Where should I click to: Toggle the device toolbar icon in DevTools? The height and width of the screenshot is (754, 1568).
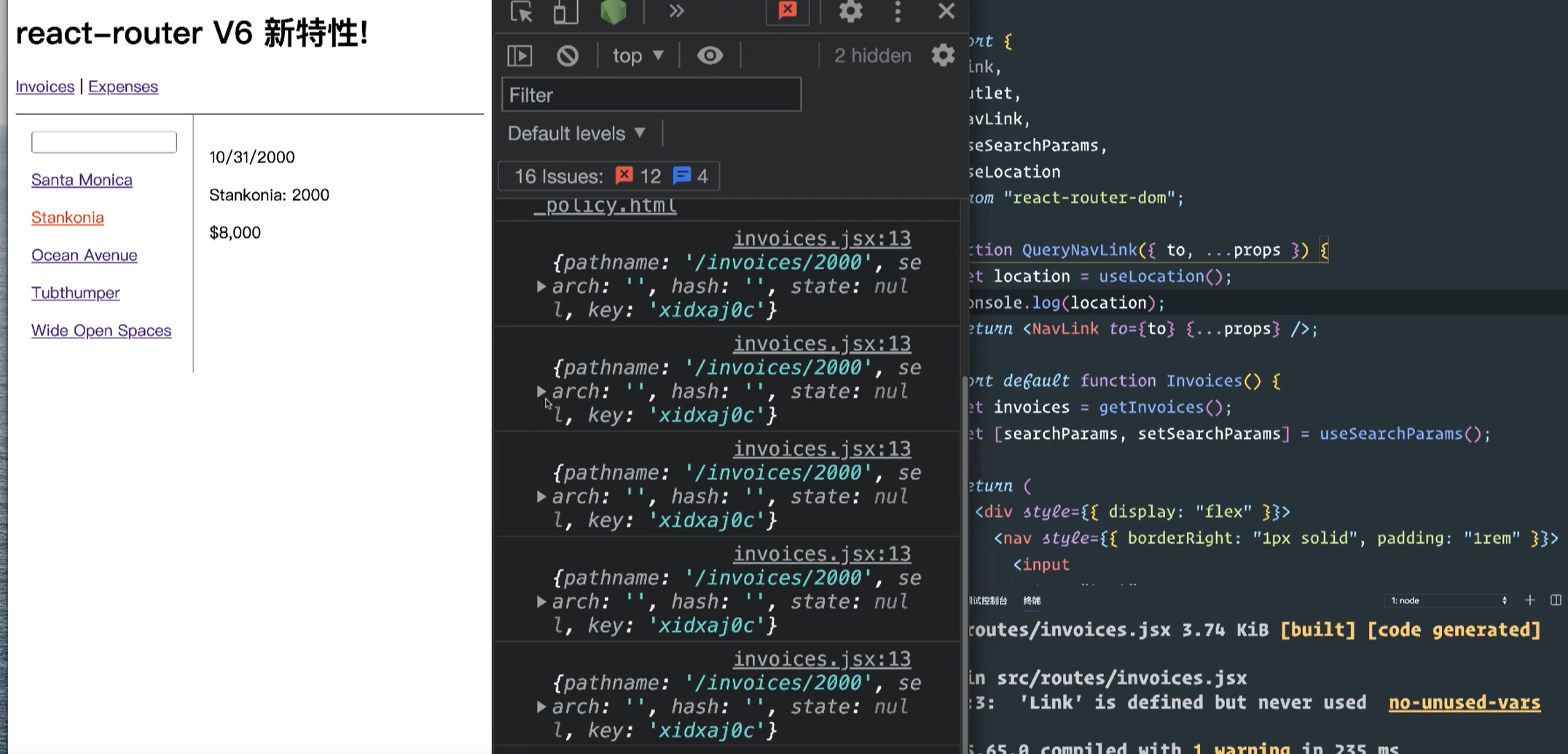(565, 12)
